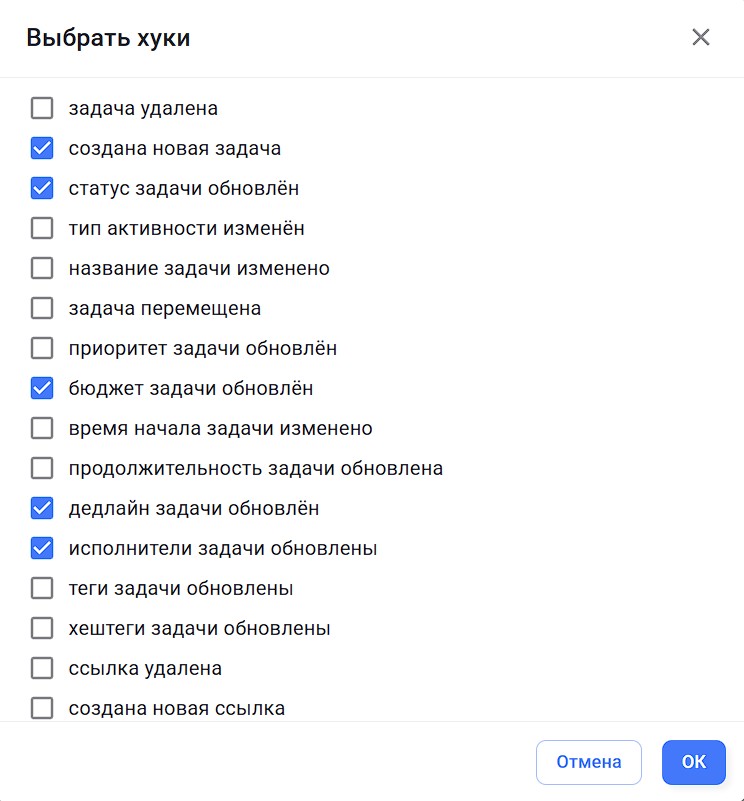The width and height of the screenshot is (744, 801).
Task: Close the hooks dialog with X icon
Action: pyautogui.click(x=700, y=38)
